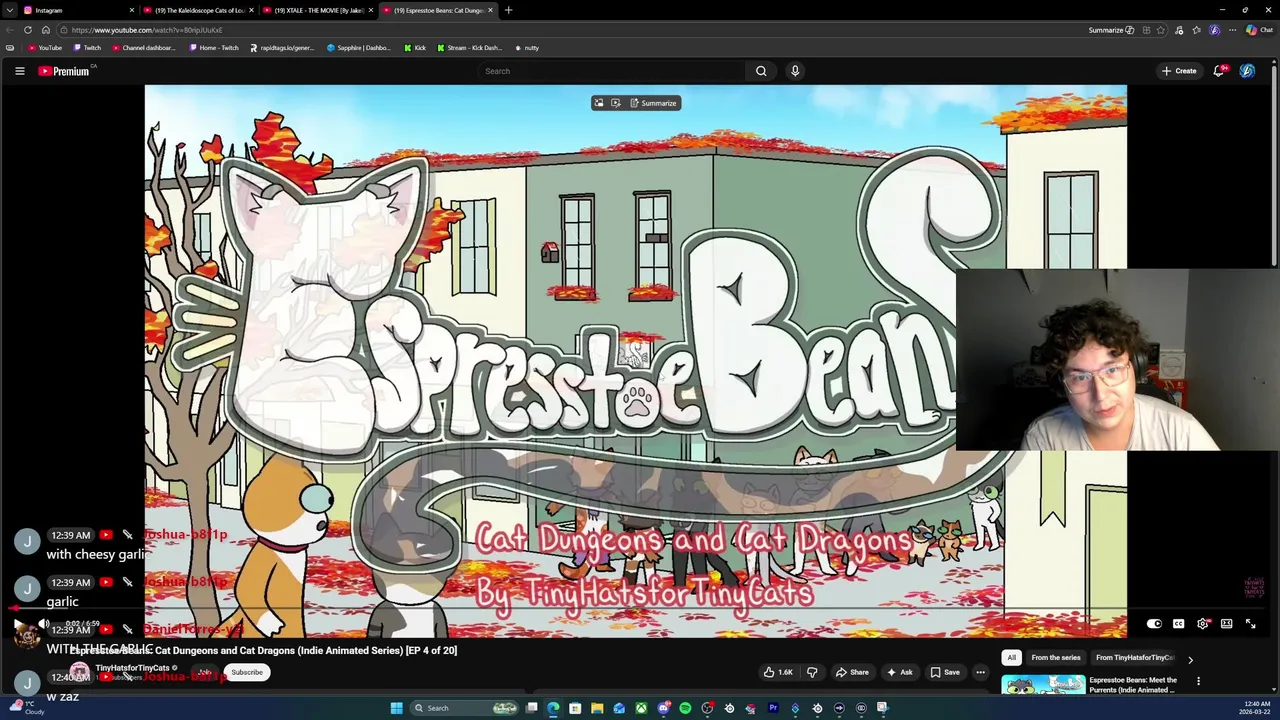1280x720 pixels.
Task: Open the weather widget on taskbar
Action: coord(25,708)
